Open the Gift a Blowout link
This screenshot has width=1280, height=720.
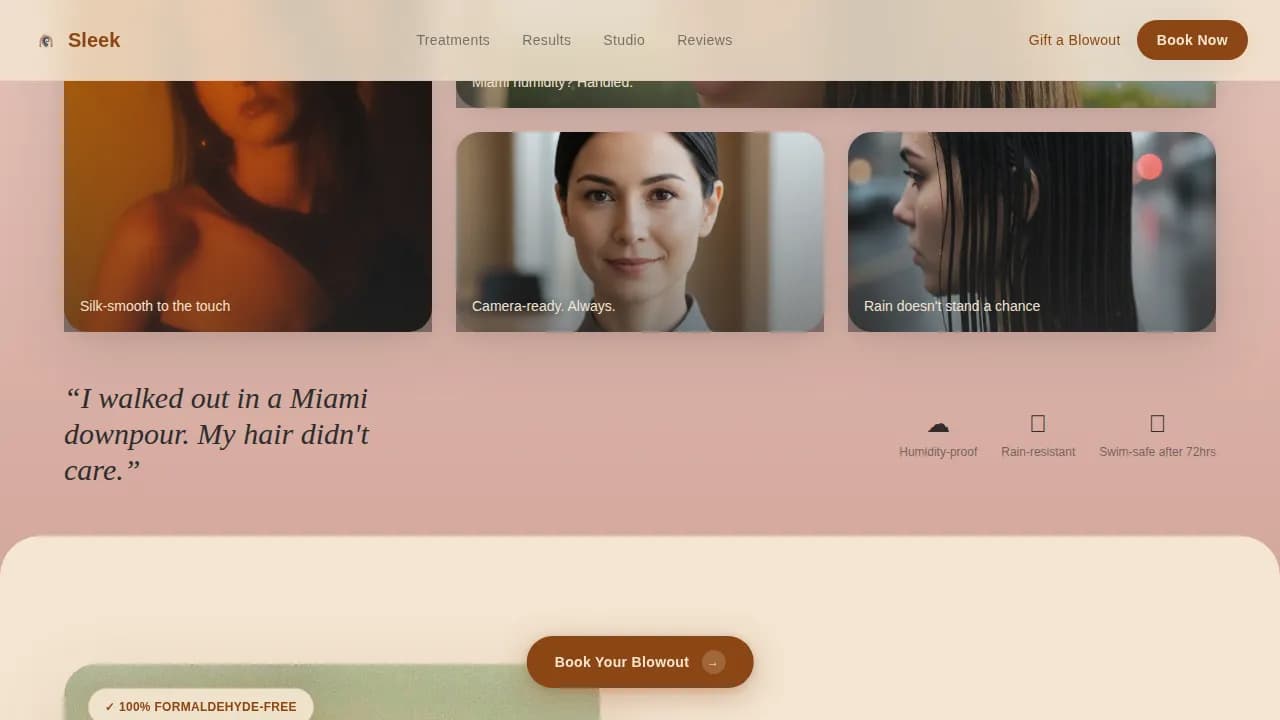coord(1073,40)
